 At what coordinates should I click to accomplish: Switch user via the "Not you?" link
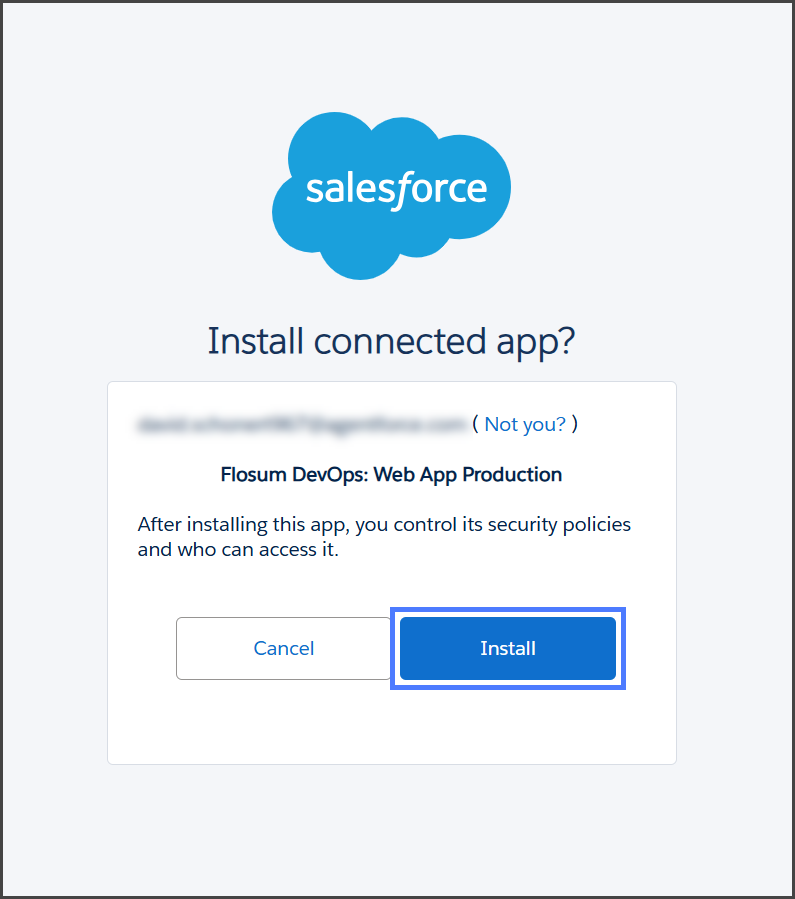point(525,424)
